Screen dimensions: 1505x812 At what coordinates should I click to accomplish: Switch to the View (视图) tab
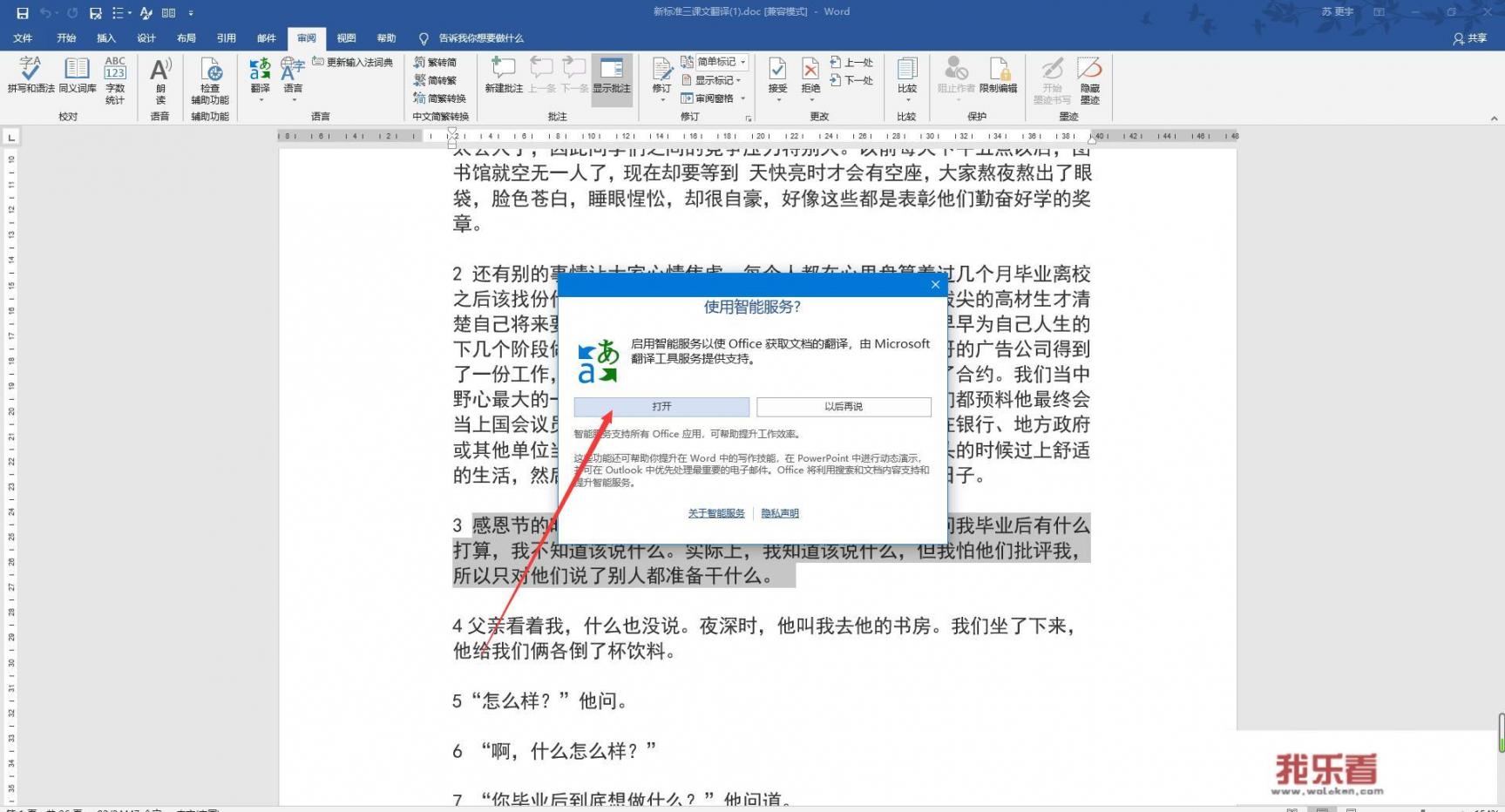[x=347, y=38]
